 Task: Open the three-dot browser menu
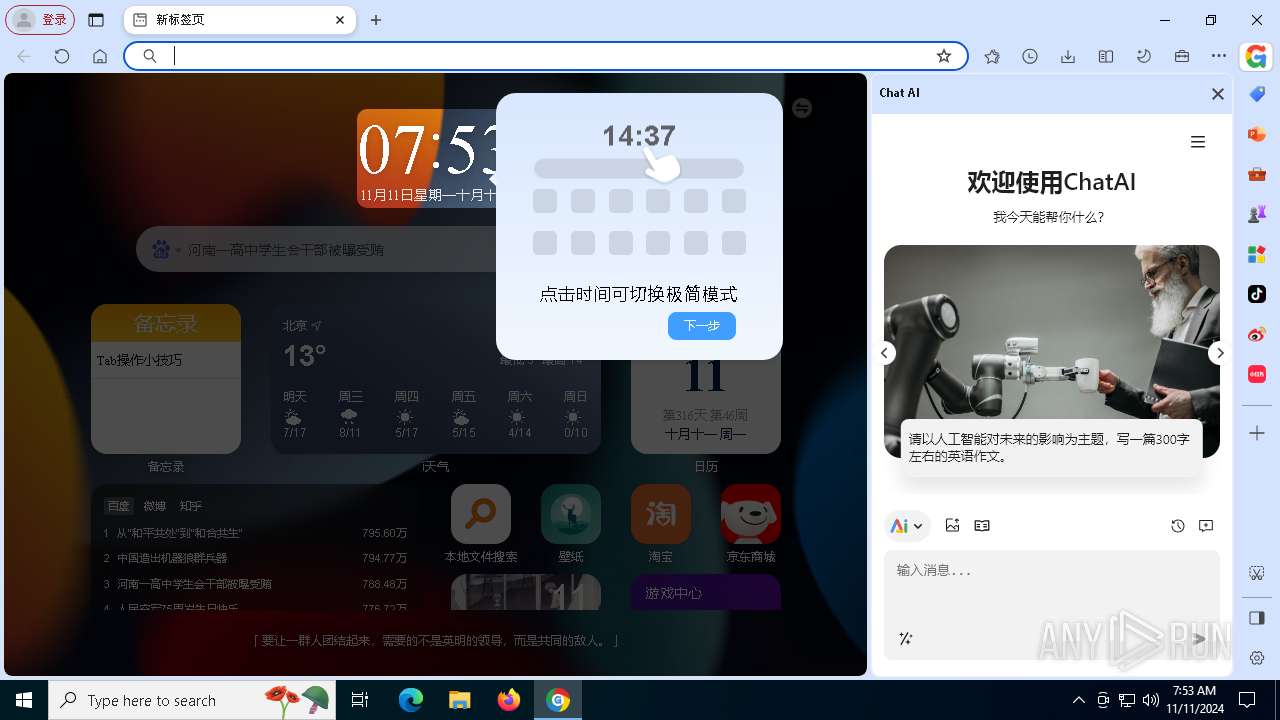(1219, 57)
